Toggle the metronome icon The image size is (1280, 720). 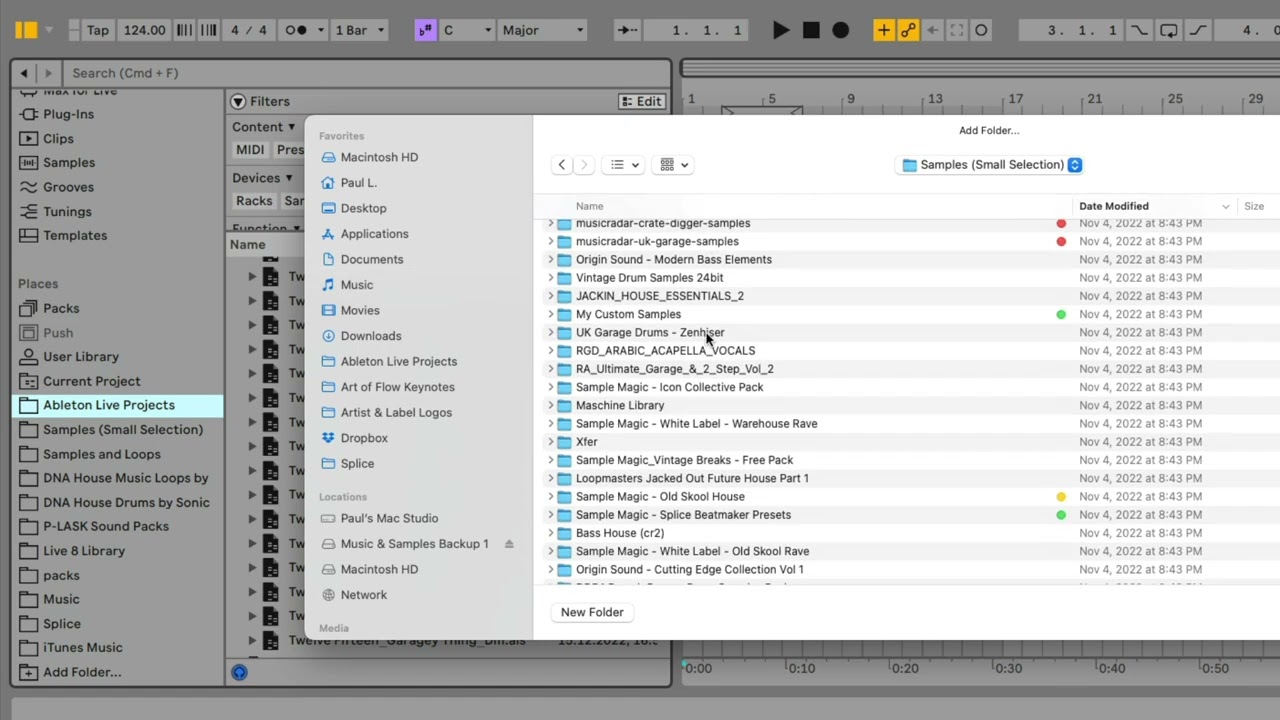point(296,30)
